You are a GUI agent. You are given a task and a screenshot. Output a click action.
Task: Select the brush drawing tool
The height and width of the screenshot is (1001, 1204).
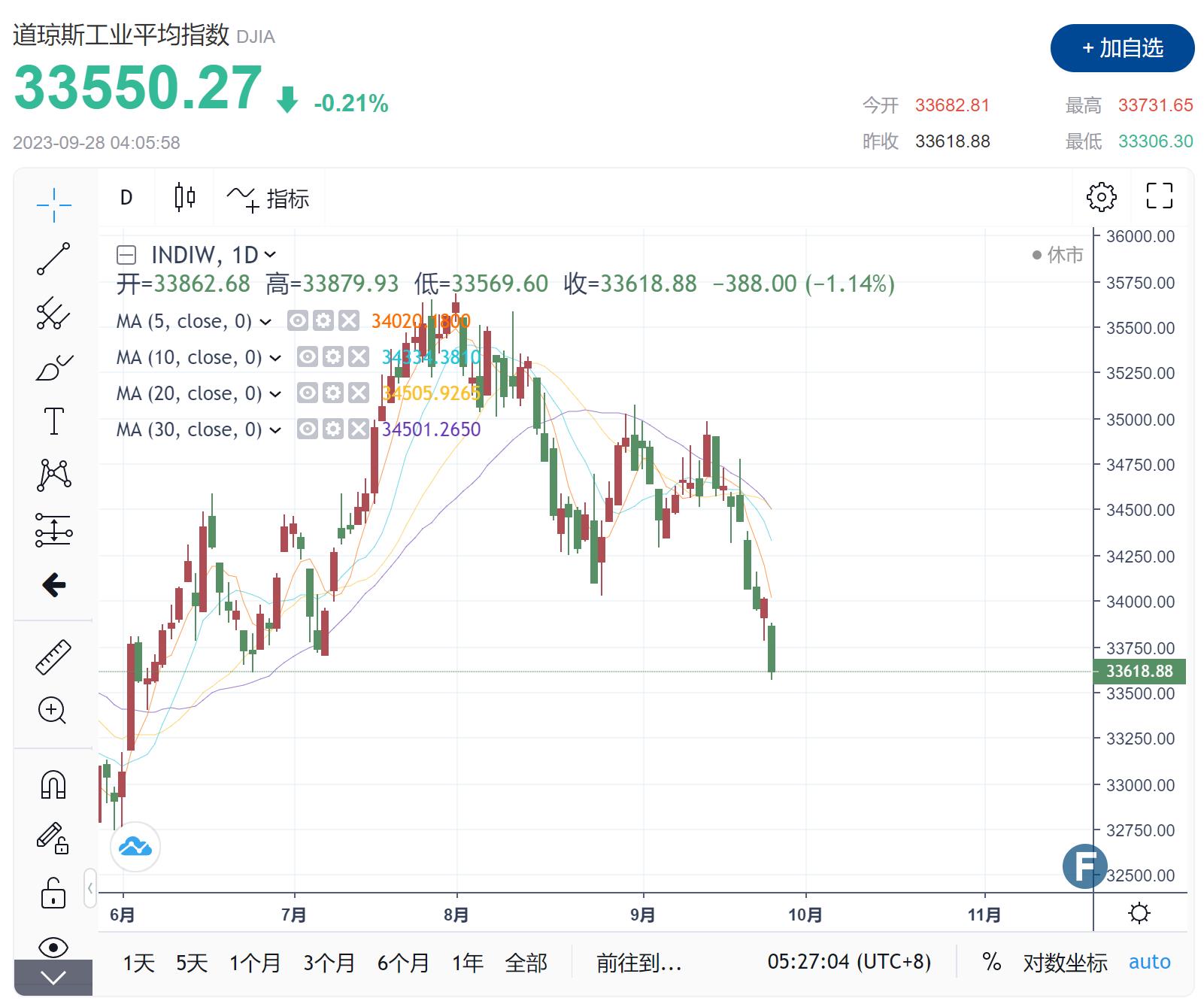point(53,368)
